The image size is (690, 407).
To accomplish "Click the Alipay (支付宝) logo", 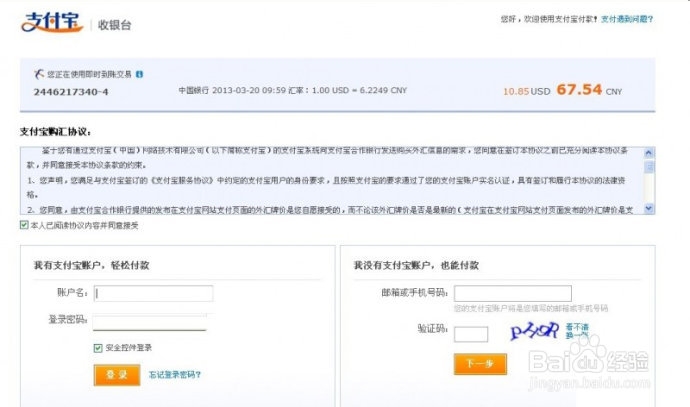I will pyautogui.click(x=52, y=22).
